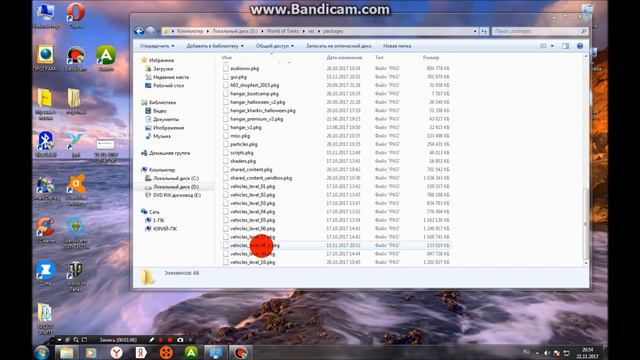The image size is (640, 360).
Task: Click Записать на оптический диск
Action: click(x=338, y=46)
